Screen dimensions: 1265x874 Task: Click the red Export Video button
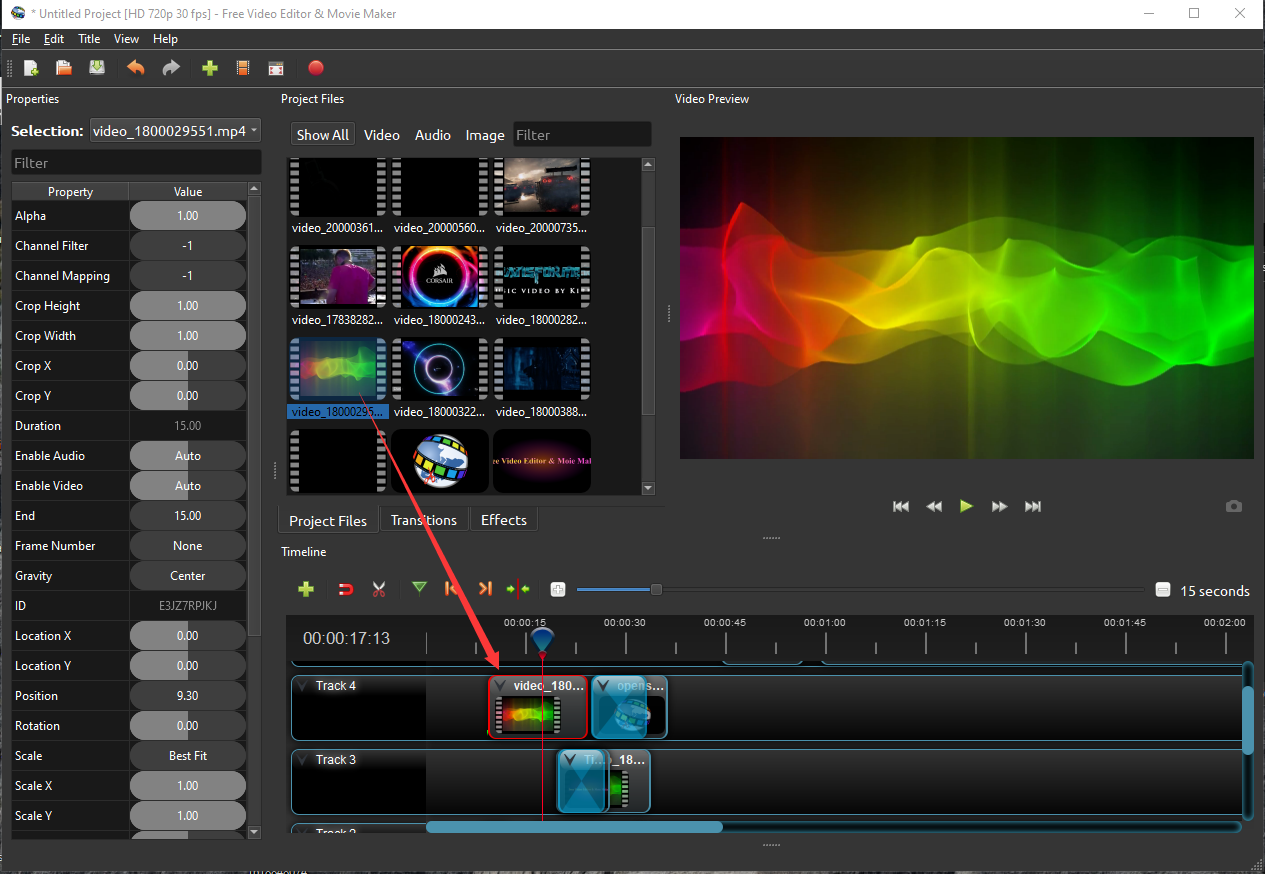316,68
